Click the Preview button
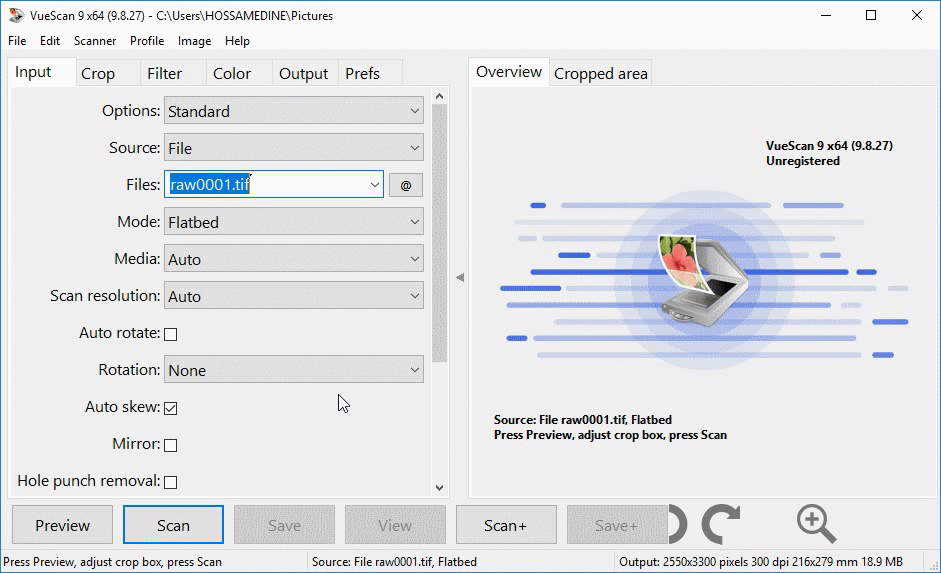 coord(62,525)
